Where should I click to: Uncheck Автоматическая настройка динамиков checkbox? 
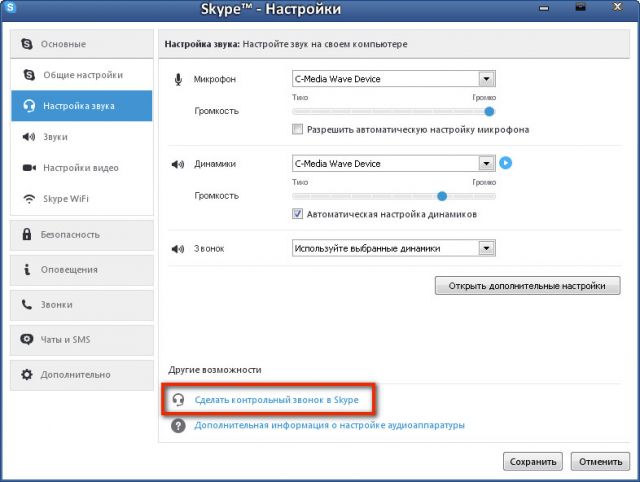coord(298,214)
